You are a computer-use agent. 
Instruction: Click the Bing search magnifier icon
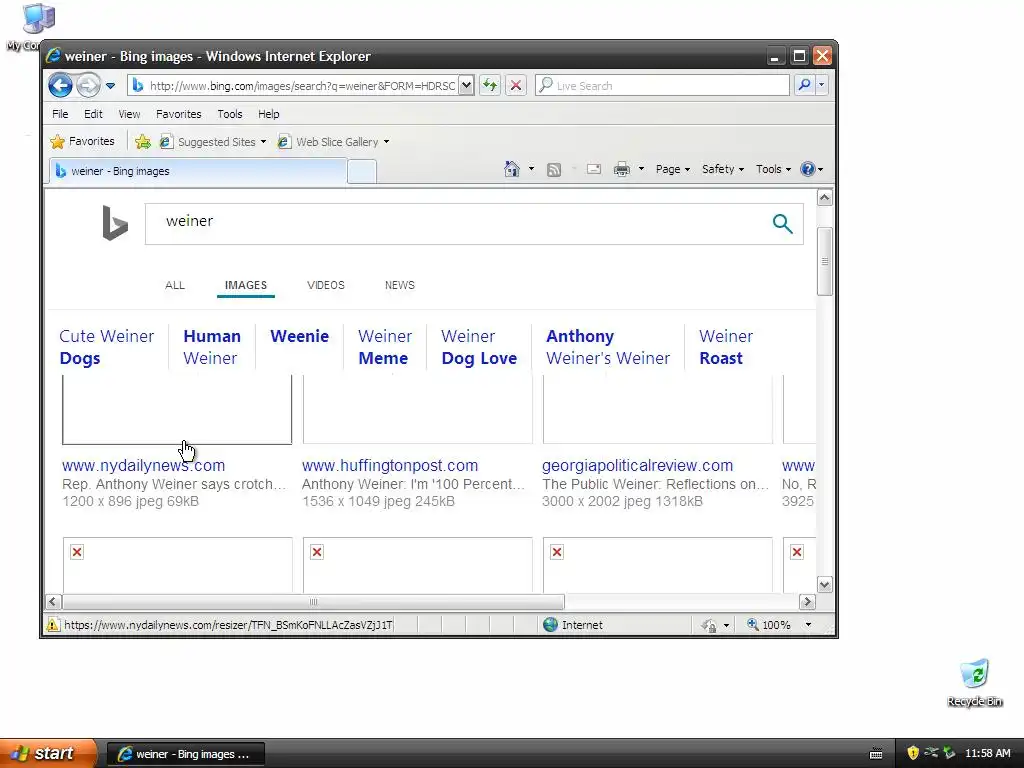coord(782,223)
